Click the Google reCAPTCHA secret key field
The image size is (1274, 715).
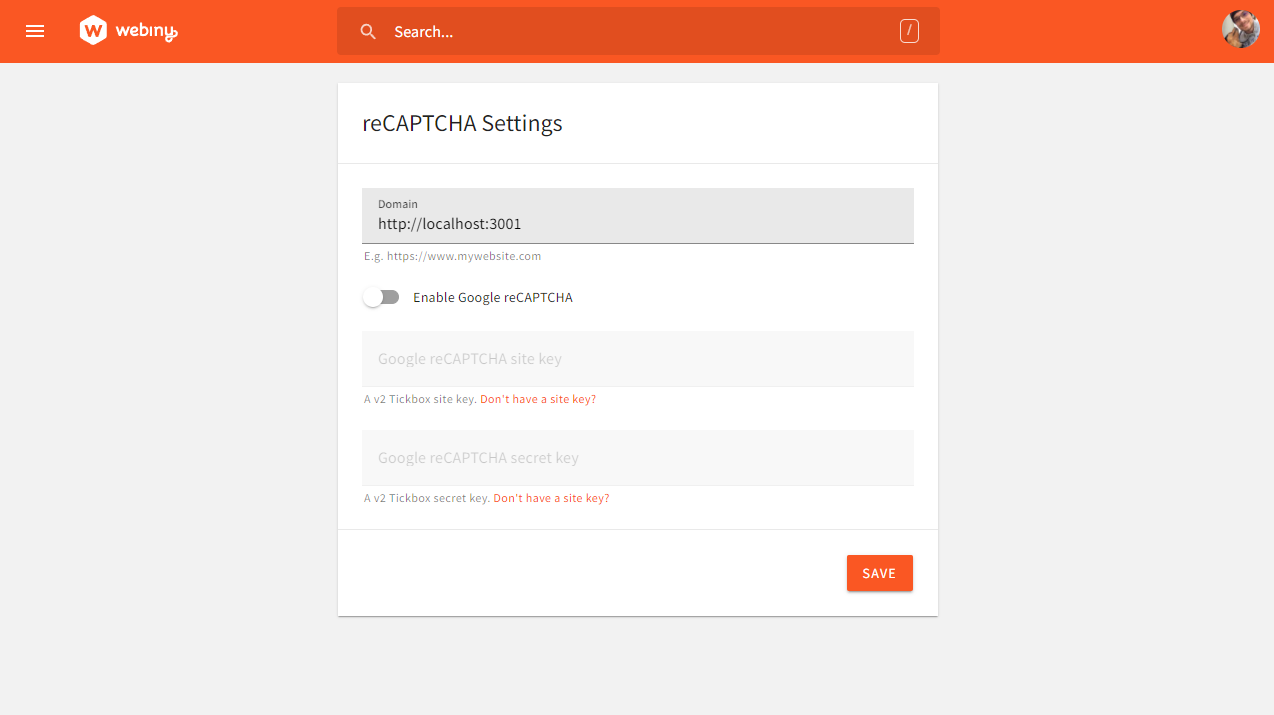[x=637, y=457]
